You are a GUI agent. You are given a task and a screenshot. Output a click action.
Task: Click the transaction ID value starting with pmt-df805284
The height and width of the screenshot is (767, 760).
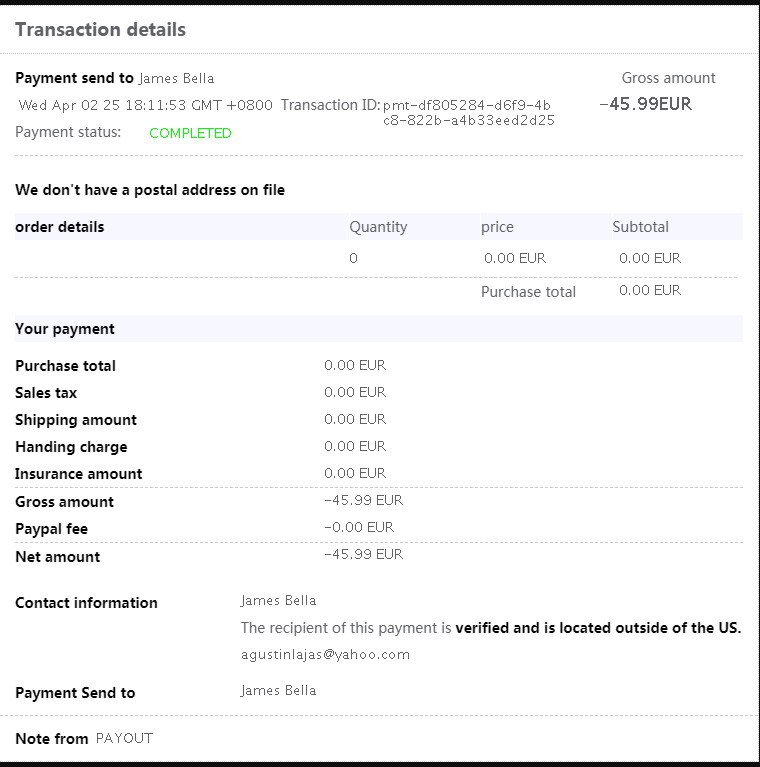468,112
